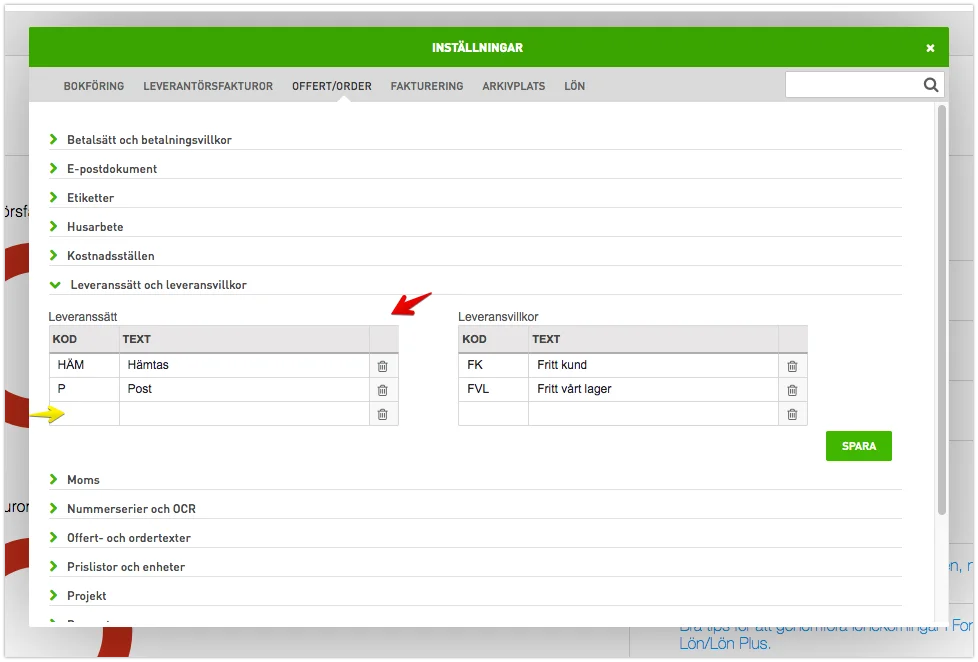The height and width of the screenshot is (662, 978).
Task: Expand the Kostnadsställen section
Action: (x=475, y=256)
